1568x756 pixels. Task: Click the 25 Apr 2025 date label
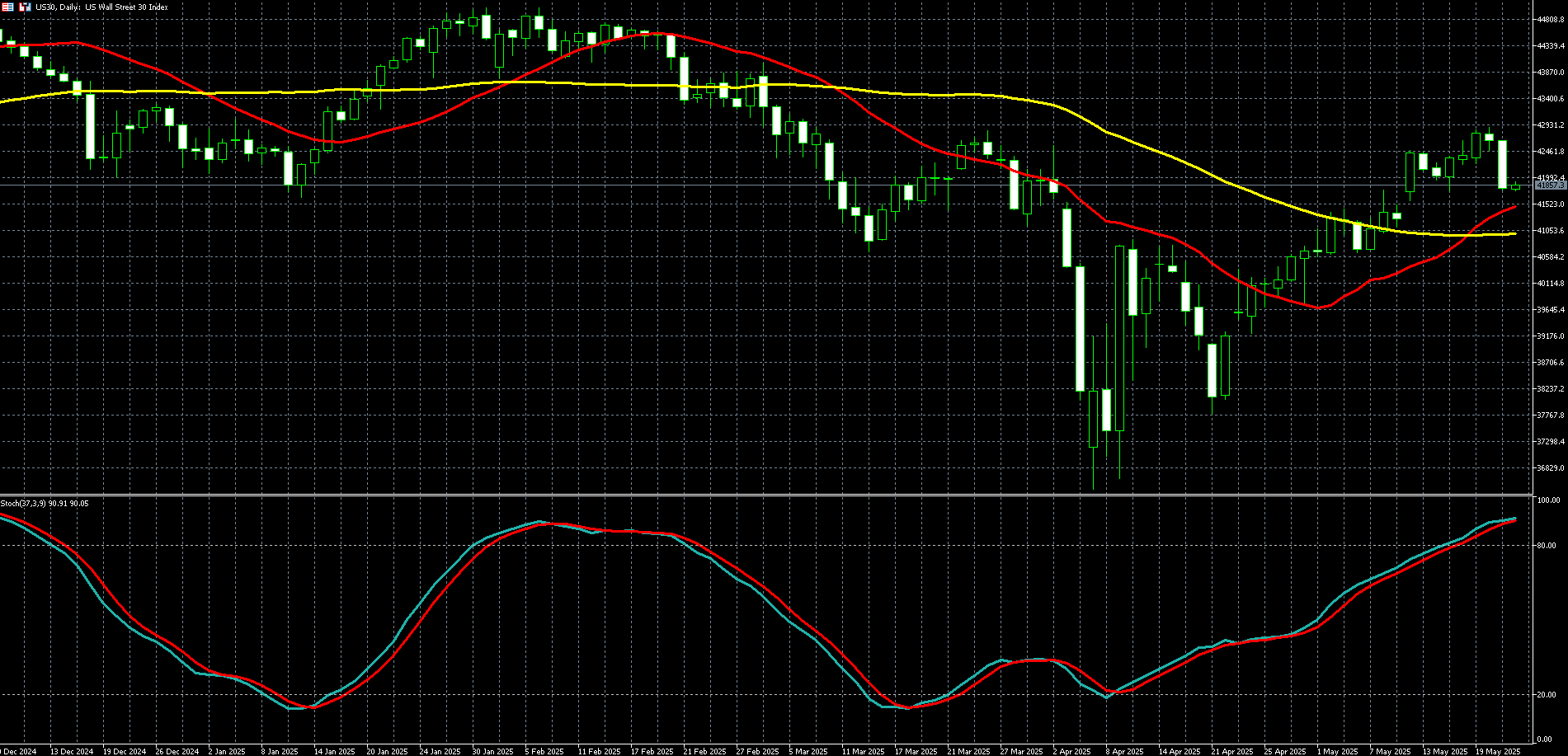coord(1285,751)
